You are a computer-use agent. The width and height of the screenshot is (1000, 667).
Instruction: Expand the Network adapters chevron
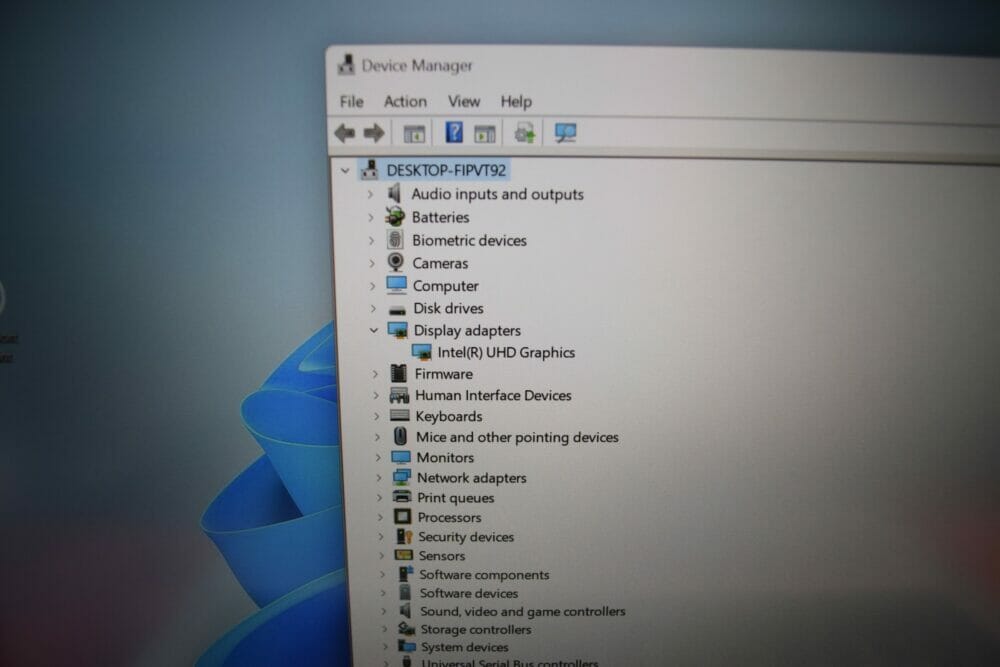pos(379,477)
